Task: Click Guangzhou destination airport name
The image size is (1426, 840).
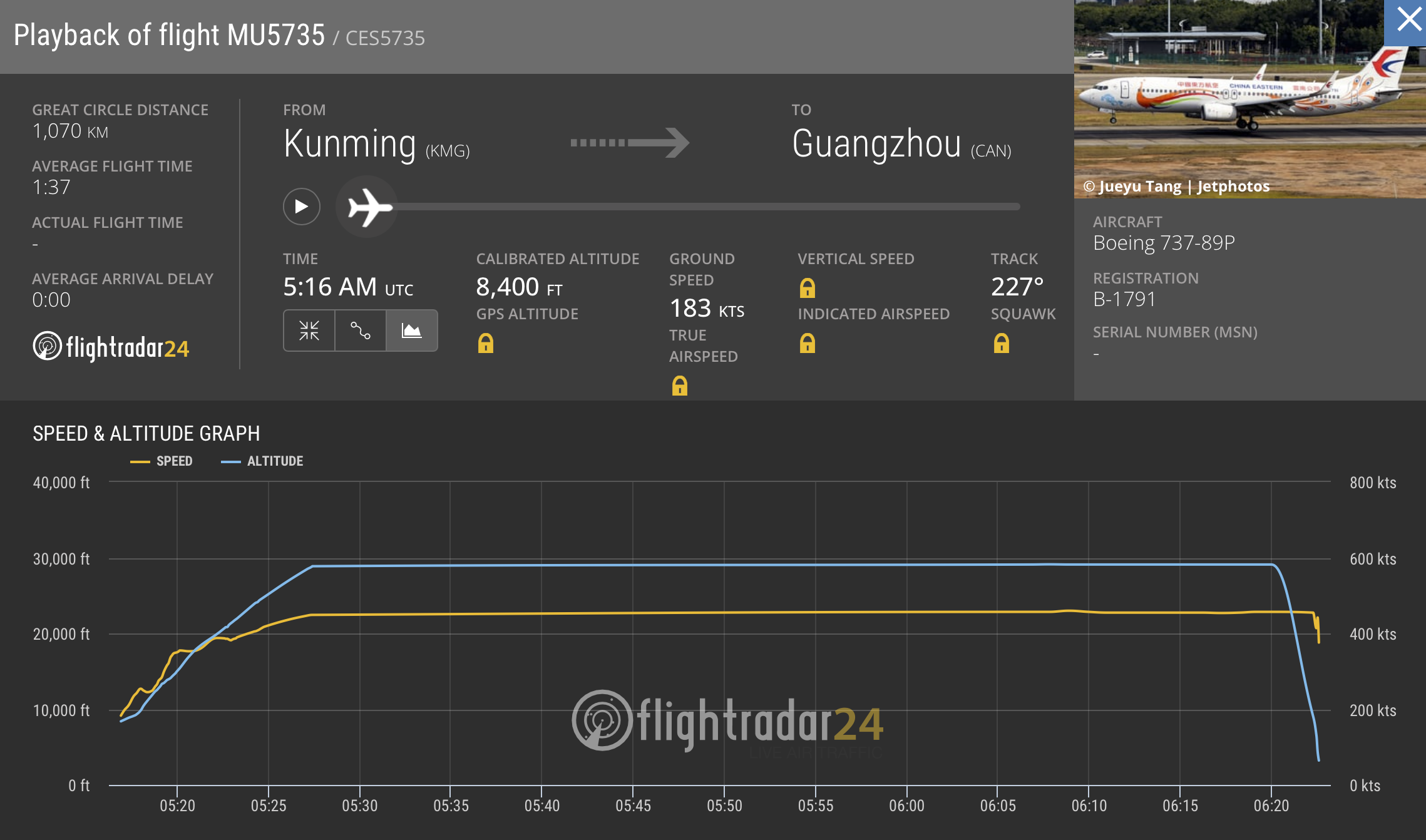Action: (876, 144)
